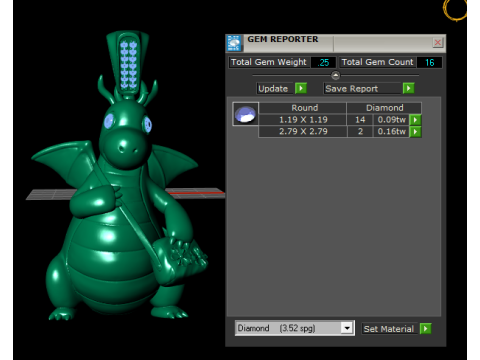Click the 0.09tw weight cell
Screen dimensions: 480x360
[x=391, y=120]
